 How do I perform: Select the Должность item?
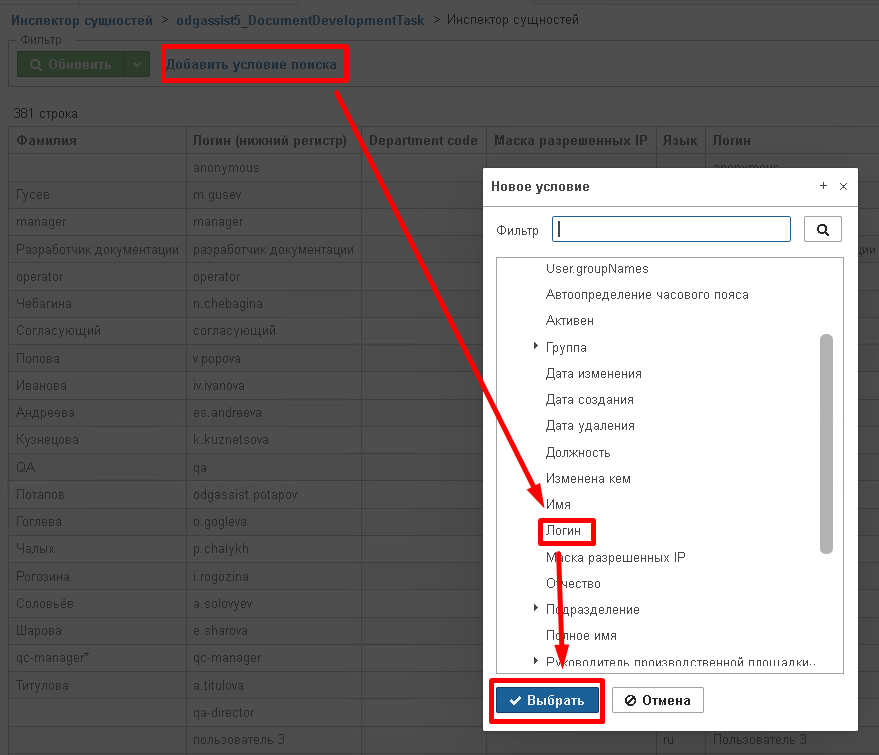578,452
